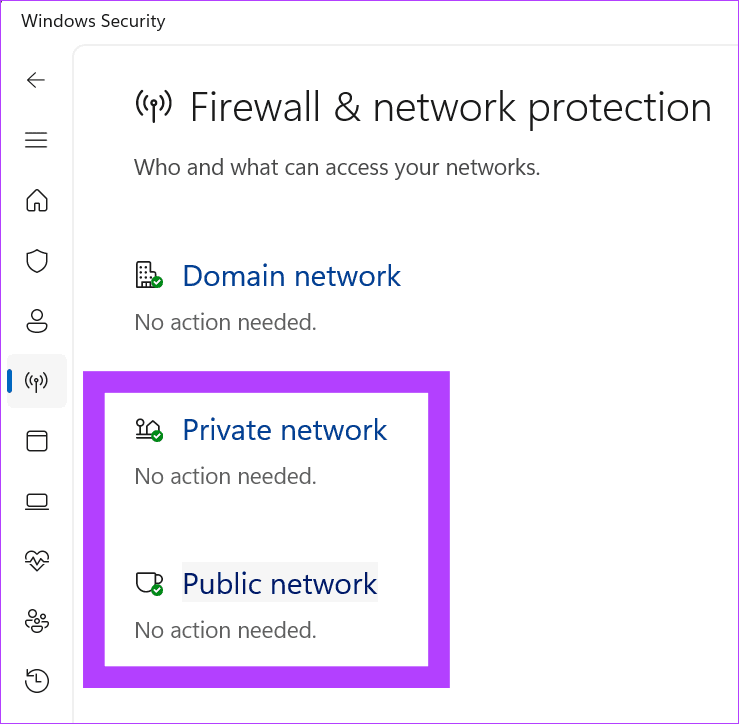This screenshot has width=739, height=725.
Task: Open Device performance & health heart icon
Action: pos(37,561)
